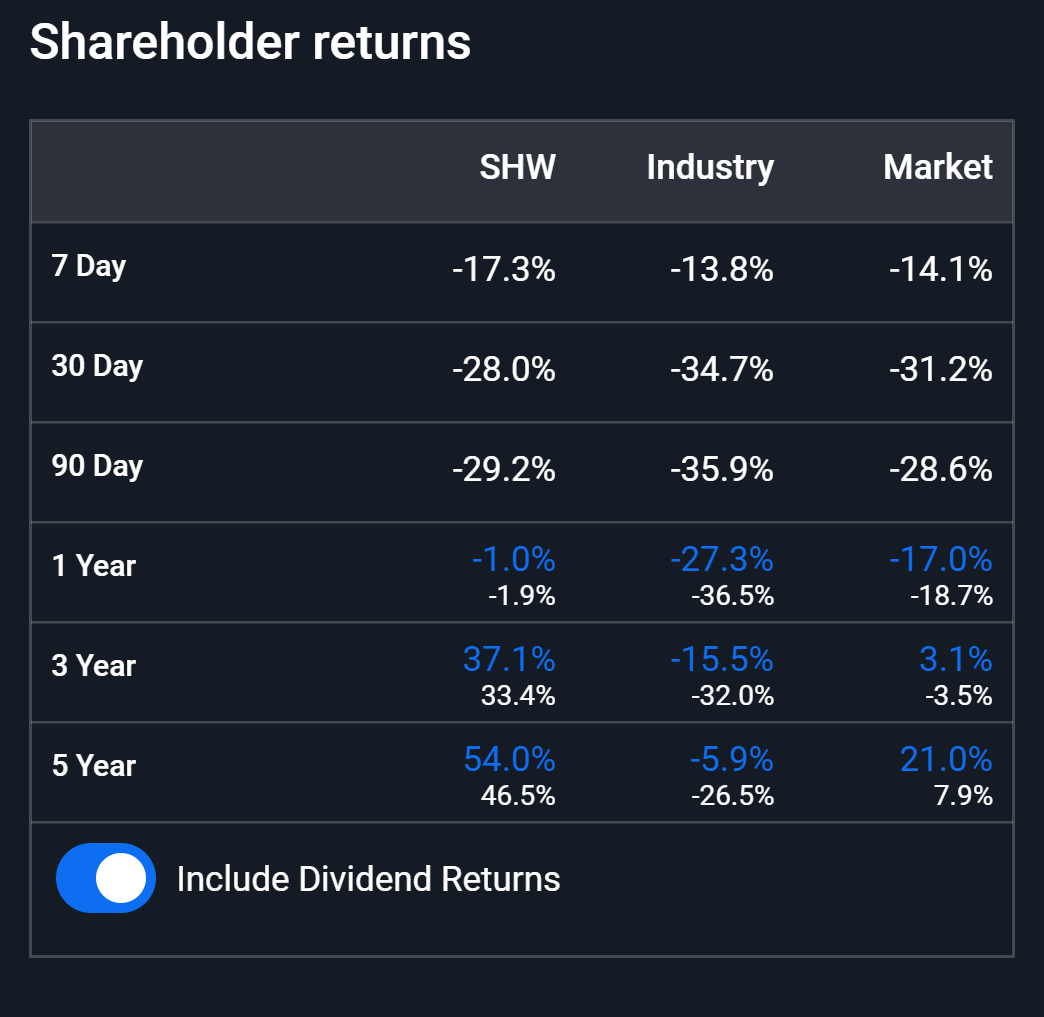Image resolution: width=1044 pixels, height=1017 pixels.
Task: Click SHW 3 Year price return 33.4%
Action: pyautogui.click(x=518, y=696)
